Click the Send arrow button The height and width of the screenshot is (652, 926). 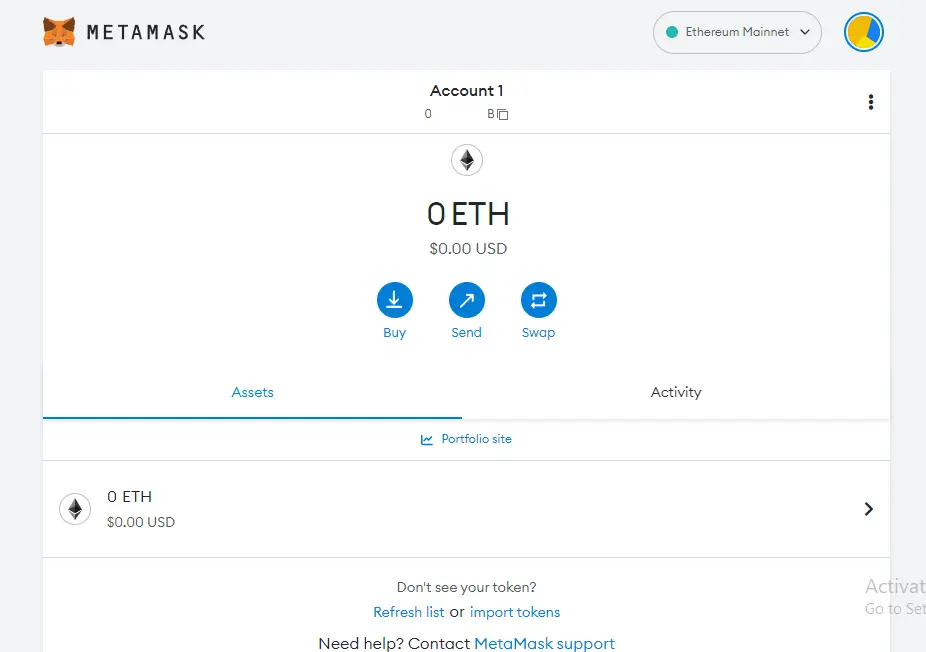pos(467,300)
